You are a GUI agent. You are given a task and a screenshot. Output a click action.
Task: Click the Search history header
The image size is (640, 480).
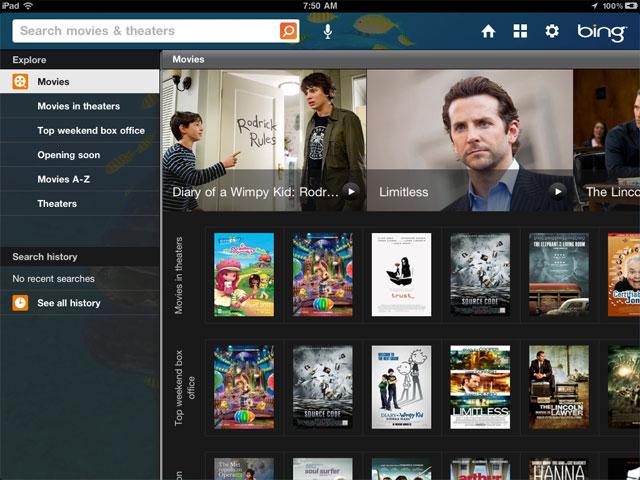[x=45, y=257]
